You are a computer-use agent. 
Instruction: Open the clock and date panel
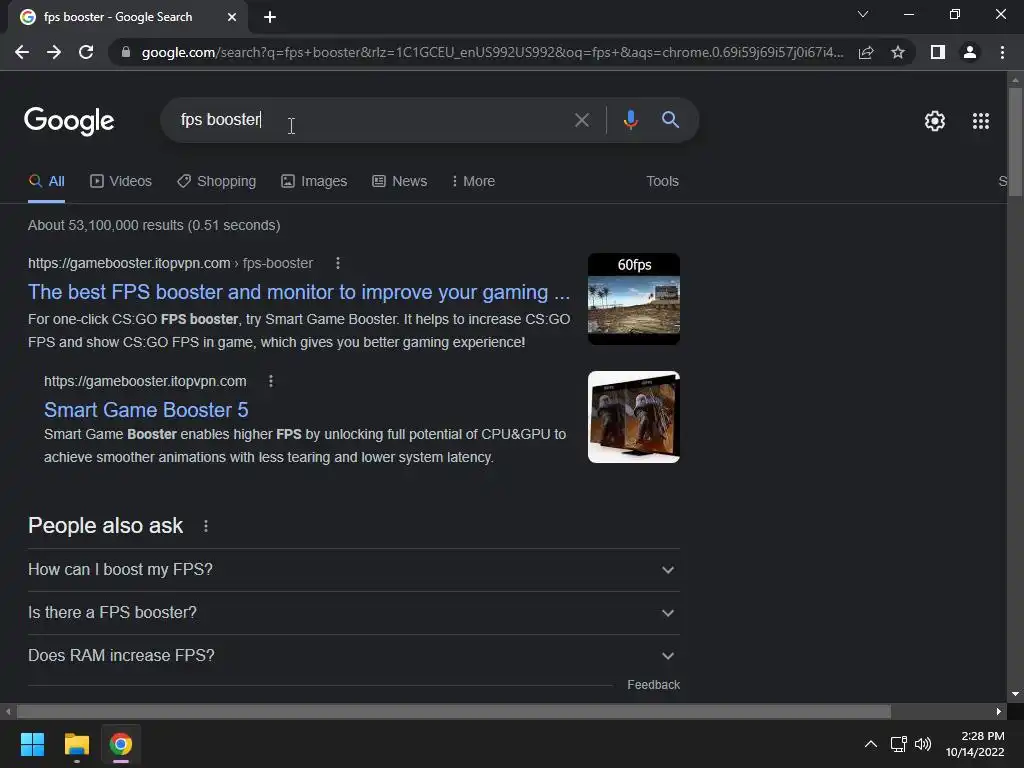[x=975, y=744]
